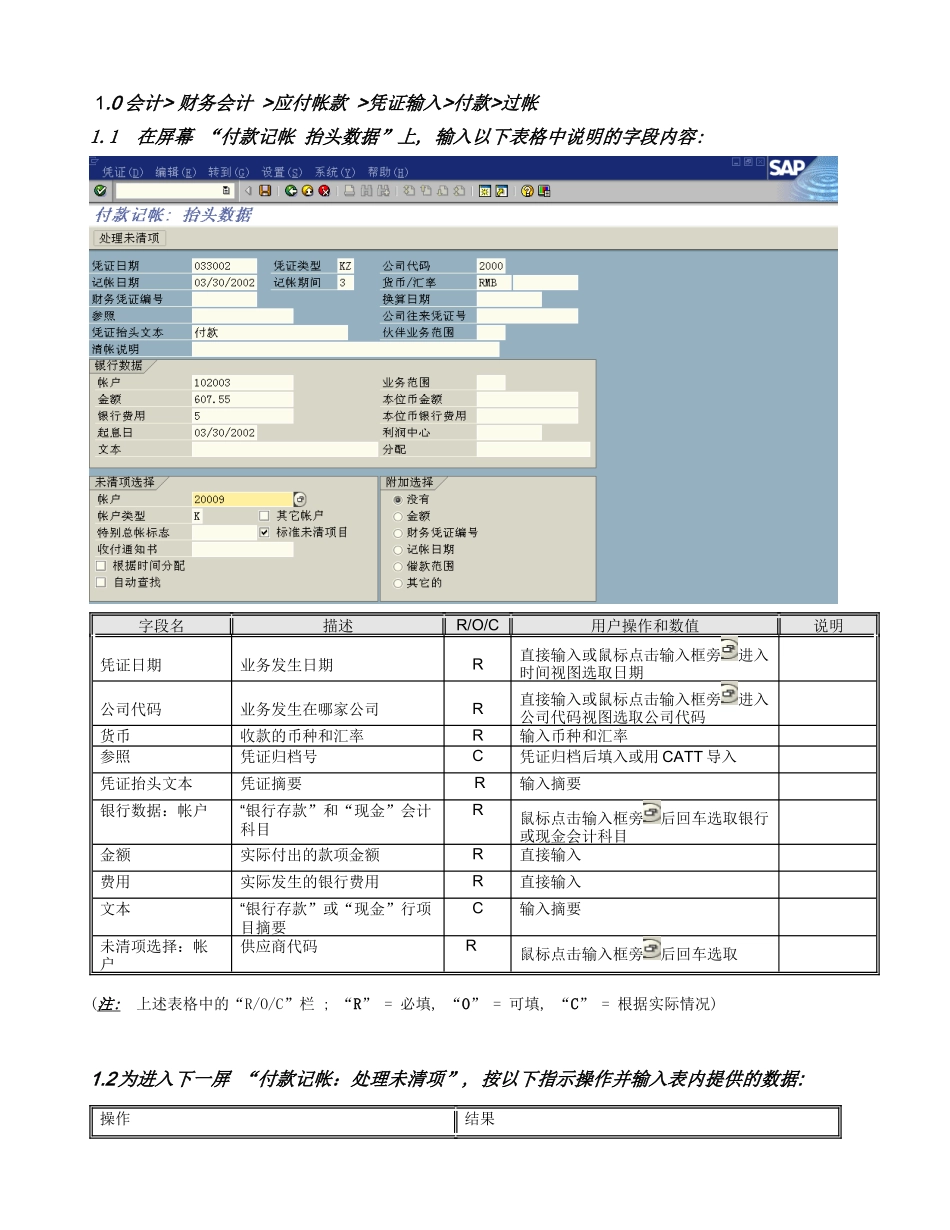The image size is (950, 1230).
Task: Click the green Back arrow icon
Action: point(291,190)
